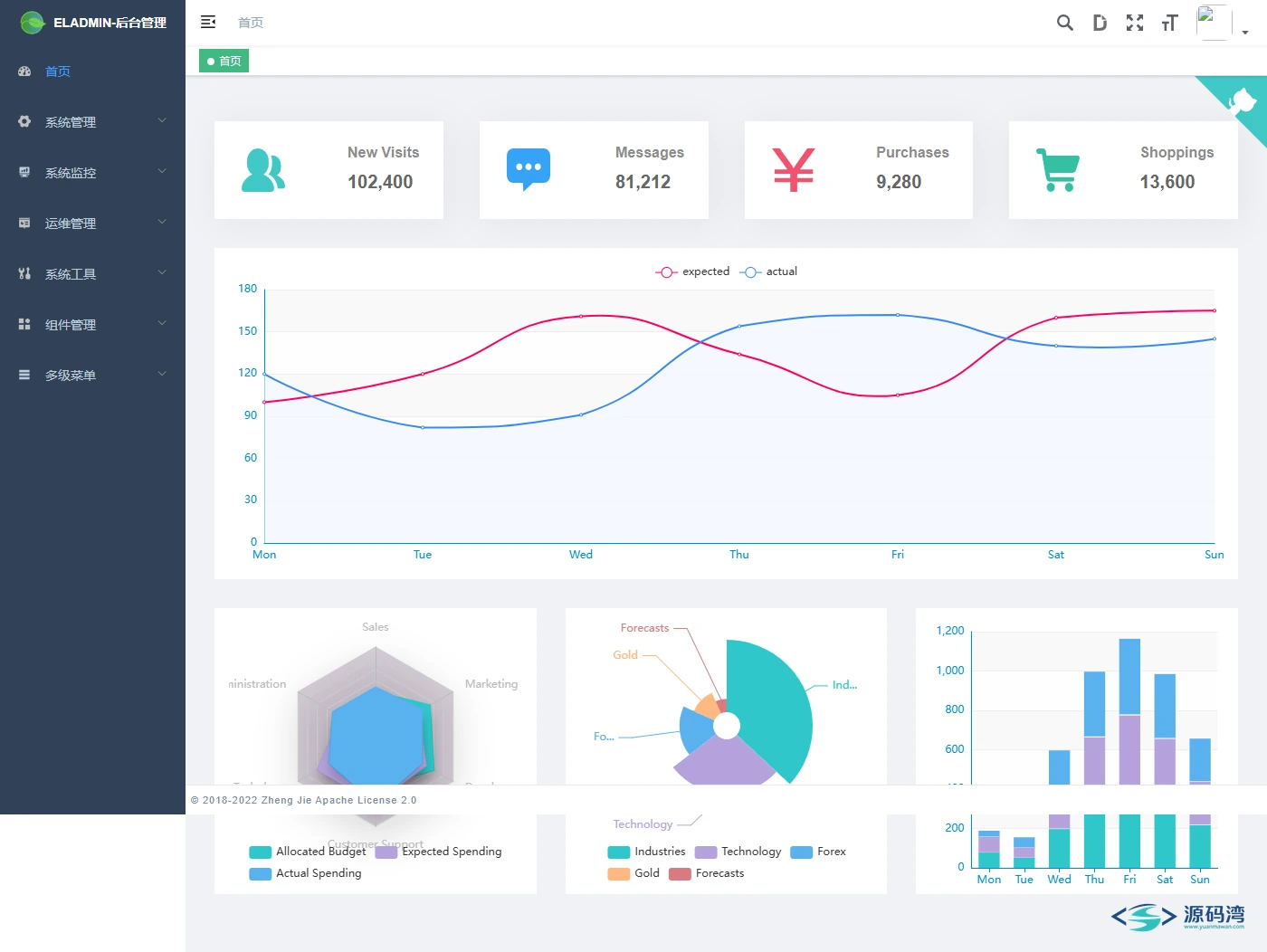
Task: Expand the 系统管理 submenu arrow
Action: click(162, 120)
